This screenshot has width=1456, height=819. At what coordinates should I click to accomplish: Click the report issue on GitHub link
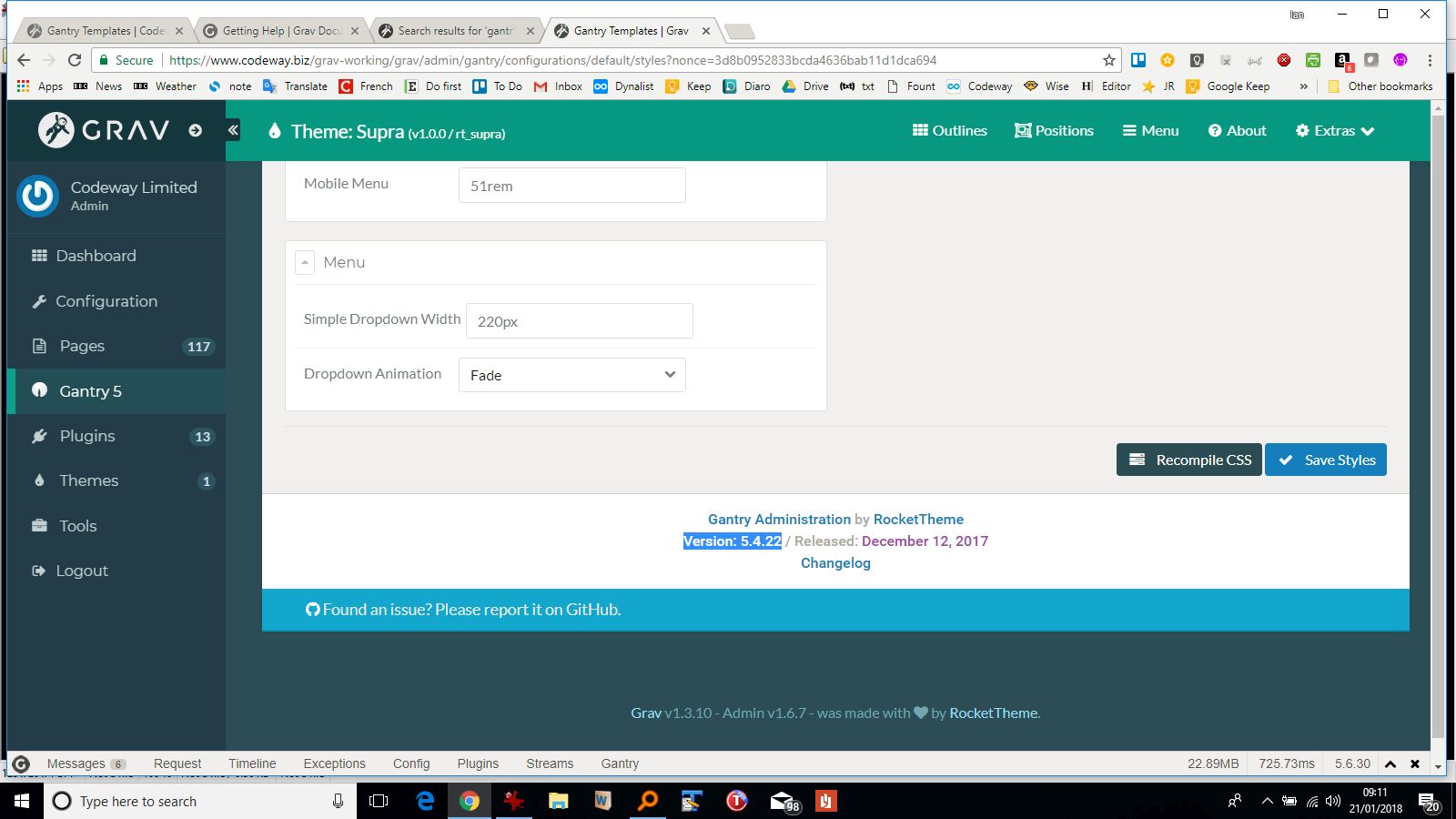463,610
